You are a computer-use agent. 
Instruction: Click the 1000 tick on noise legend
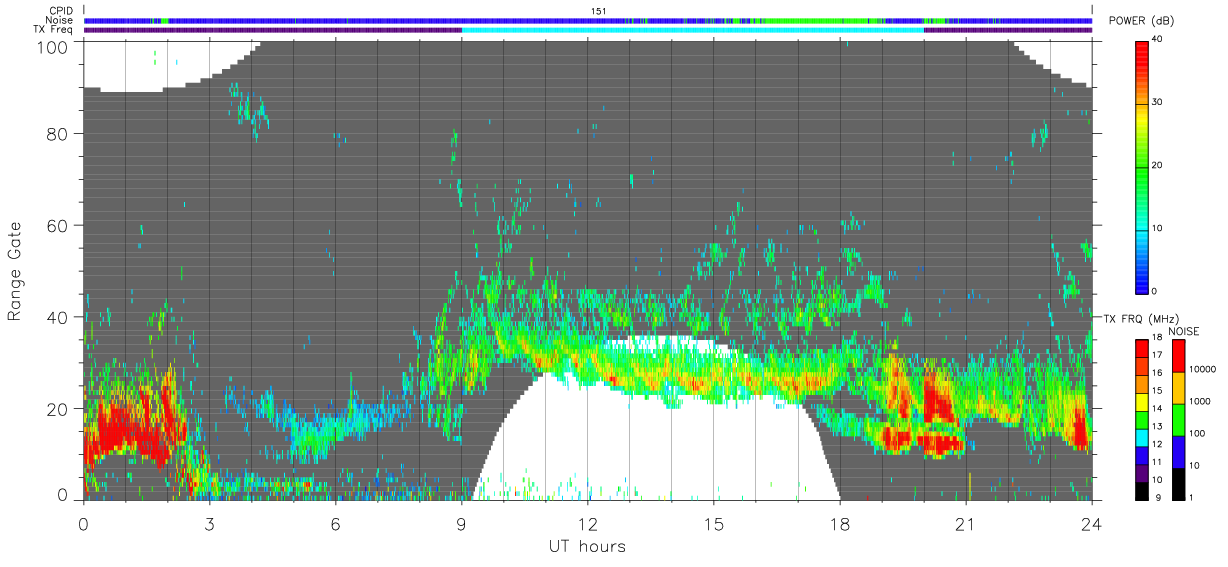1201,401
